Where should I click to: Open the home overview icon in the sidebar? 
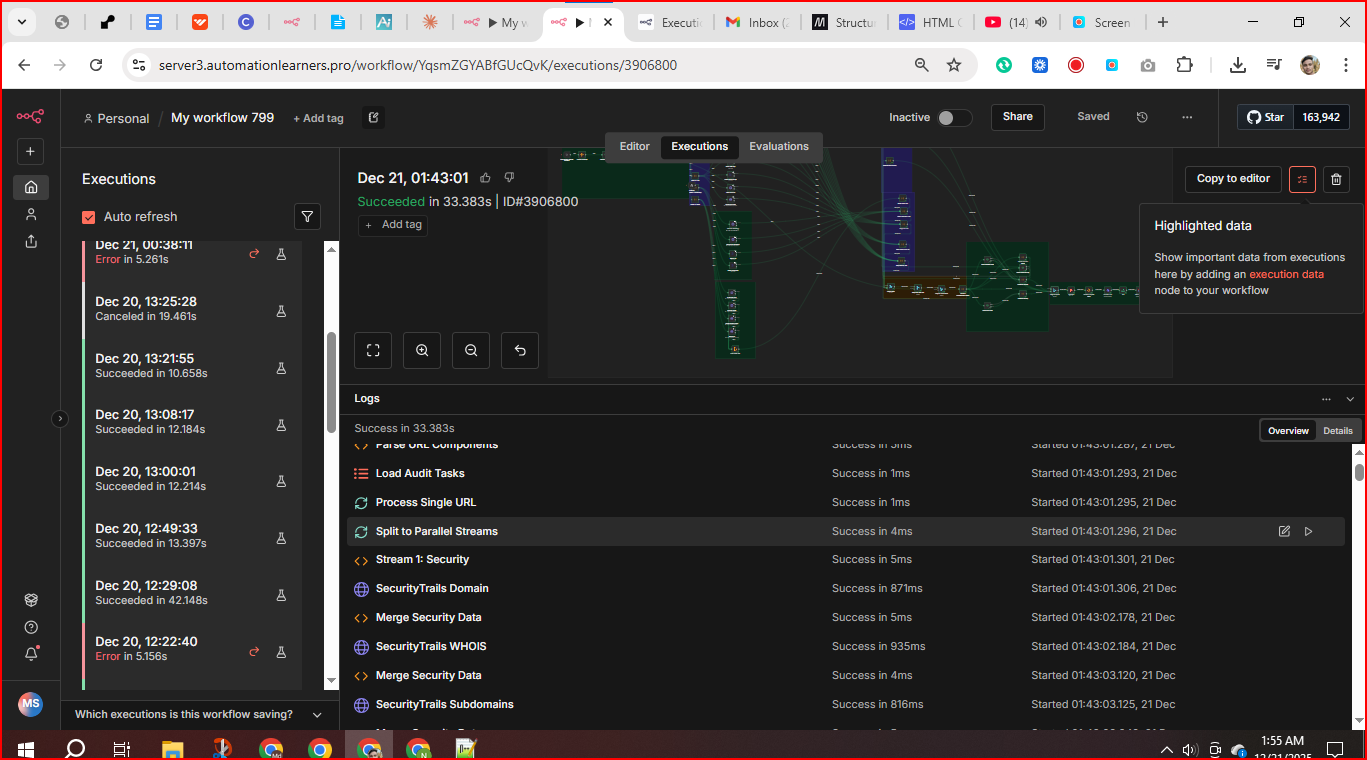coord(31,187)
